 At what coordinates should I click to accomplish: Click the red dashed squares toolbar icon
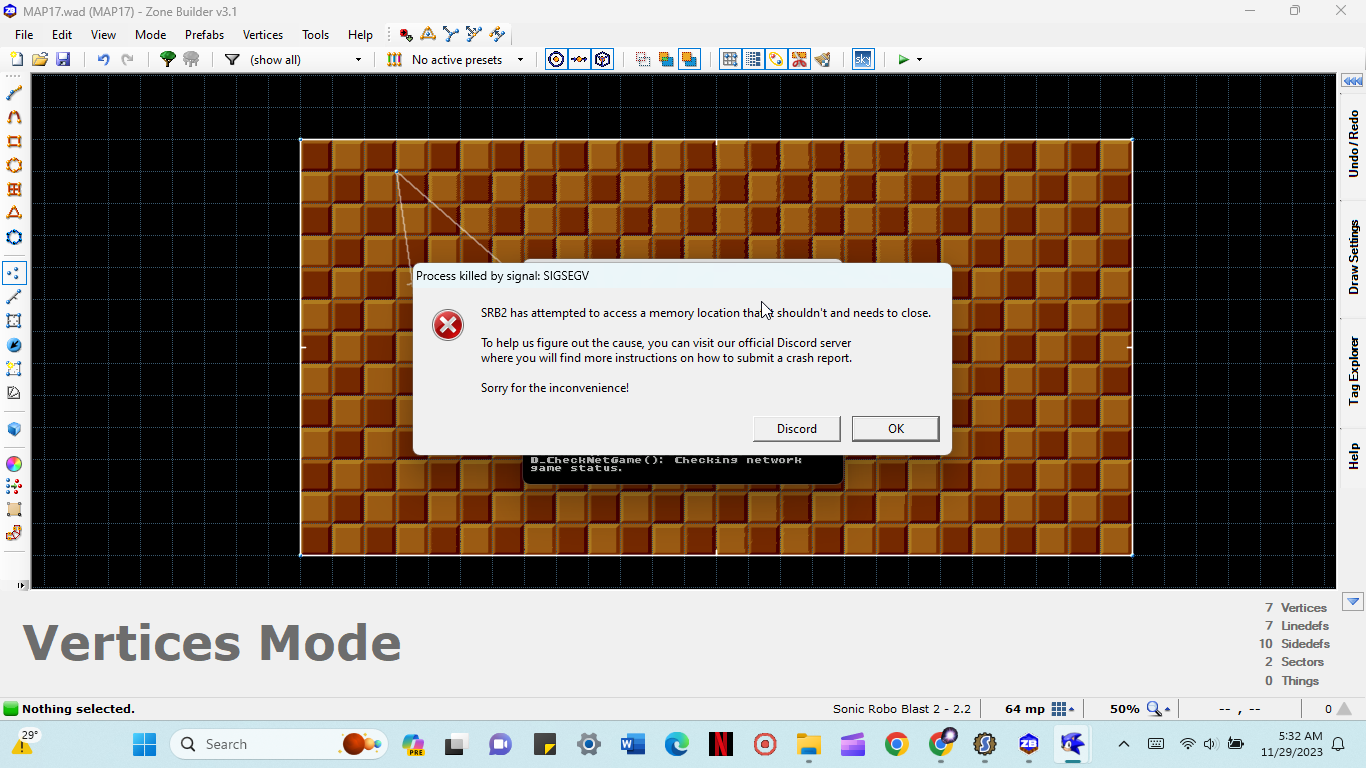[x=643, y=60]
